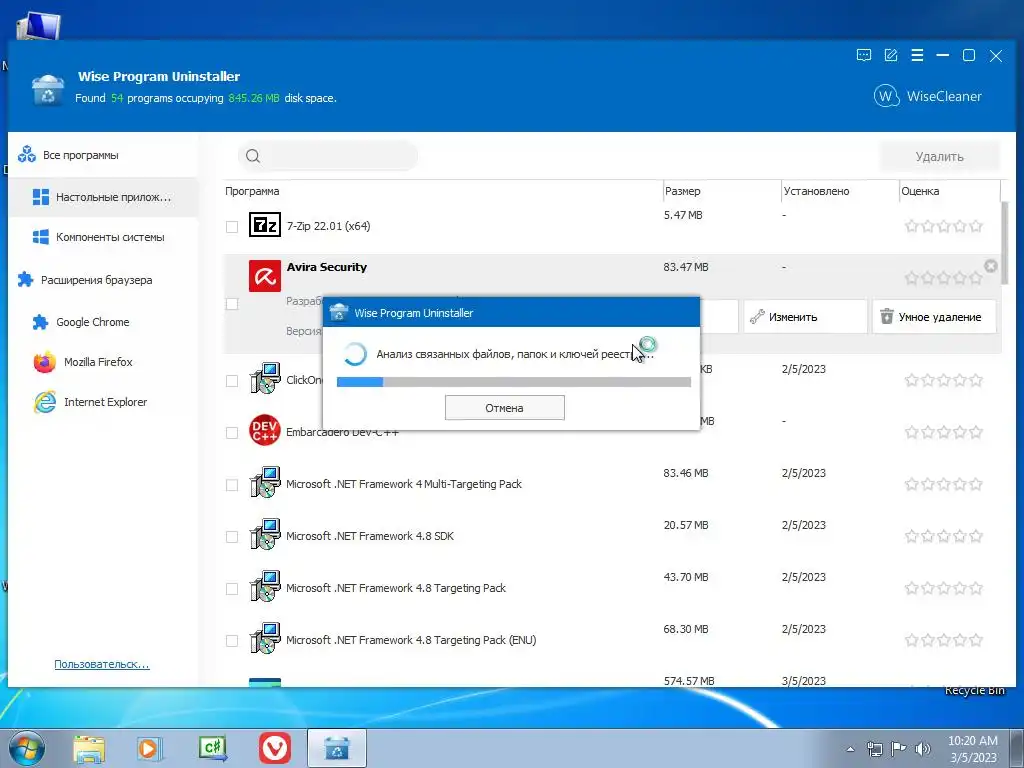Open the Пользовательск... link

[102, 664]
